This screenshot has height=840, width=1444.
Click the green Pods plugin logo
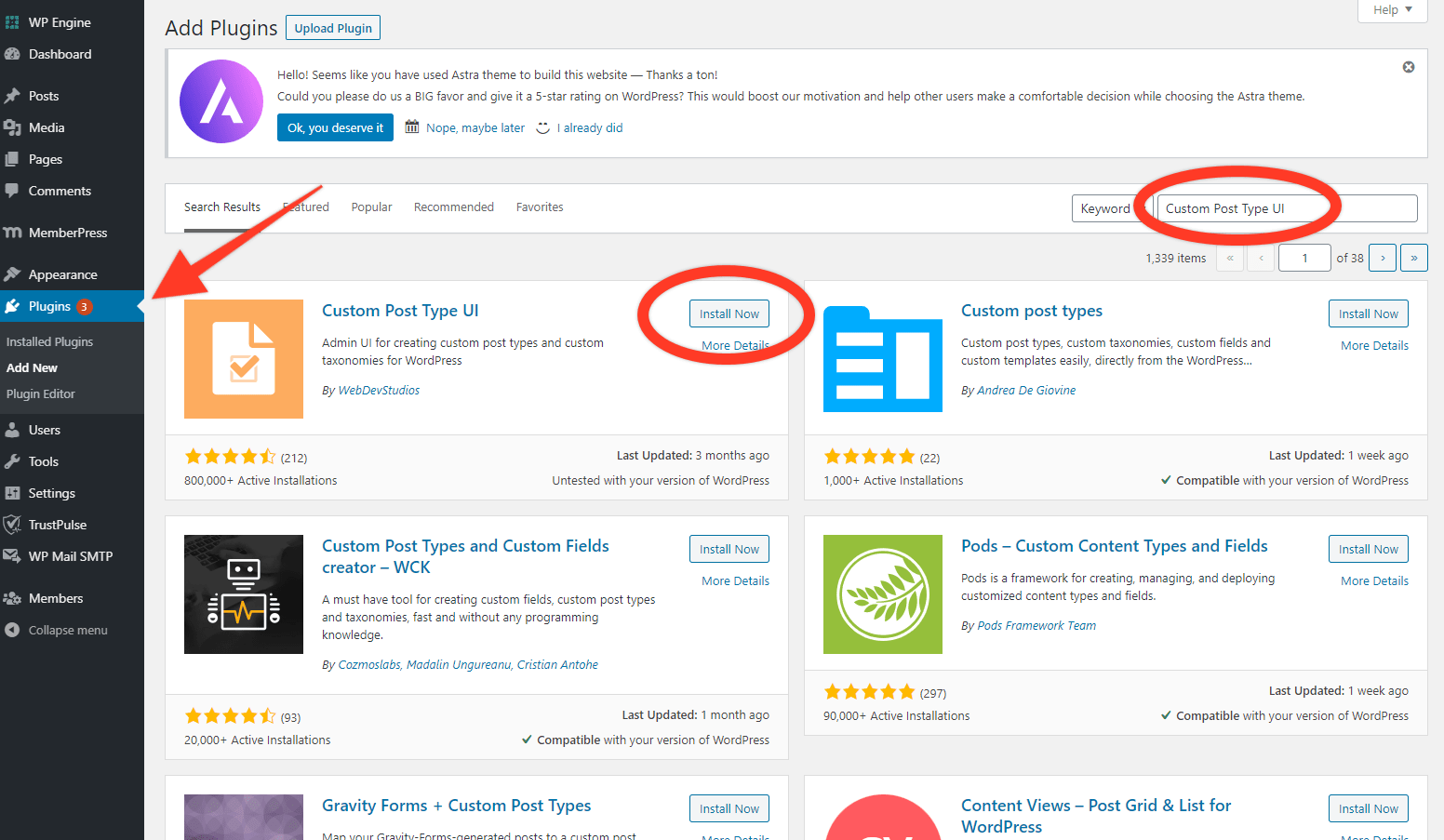[883, 594]
